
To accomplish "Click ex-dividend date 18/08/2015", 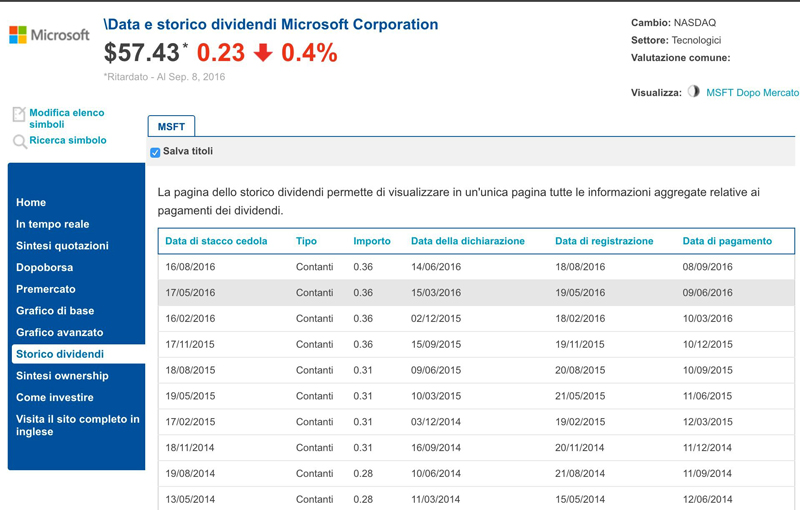I will pos(190,370).
